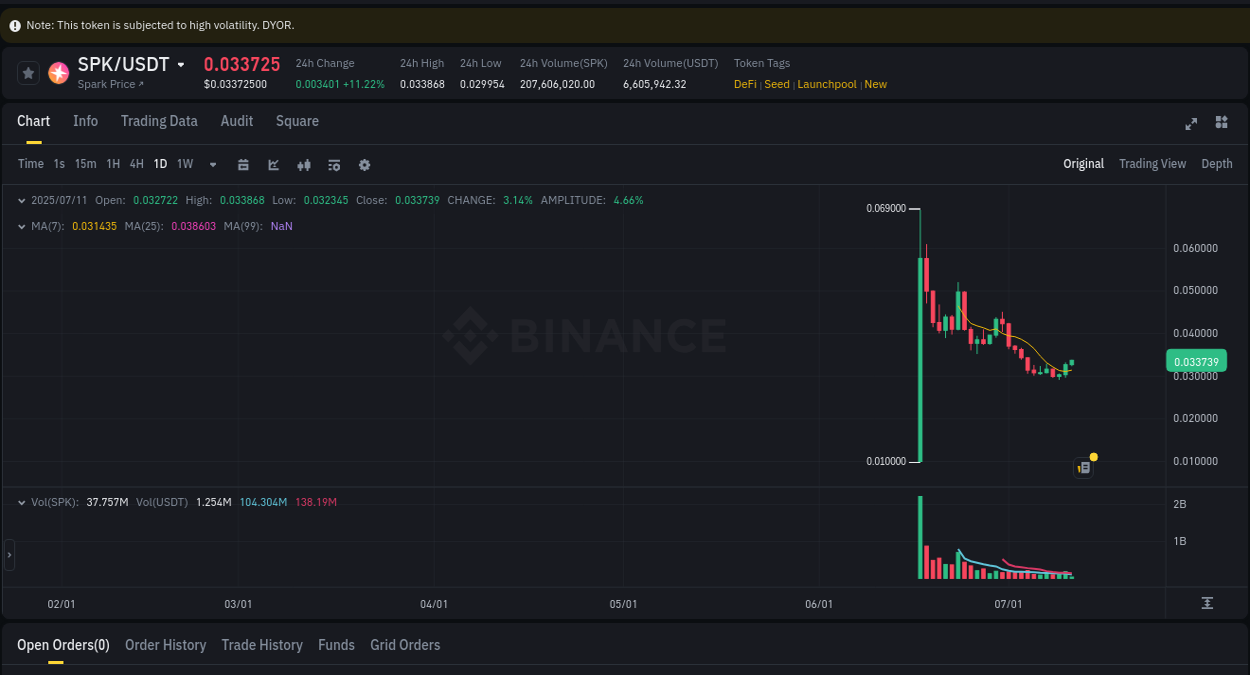The width and height of the screenshot is (1250, 675).
Task: Favorite SPK/USDT with the star icon
Action: click(x=28, y=72)
